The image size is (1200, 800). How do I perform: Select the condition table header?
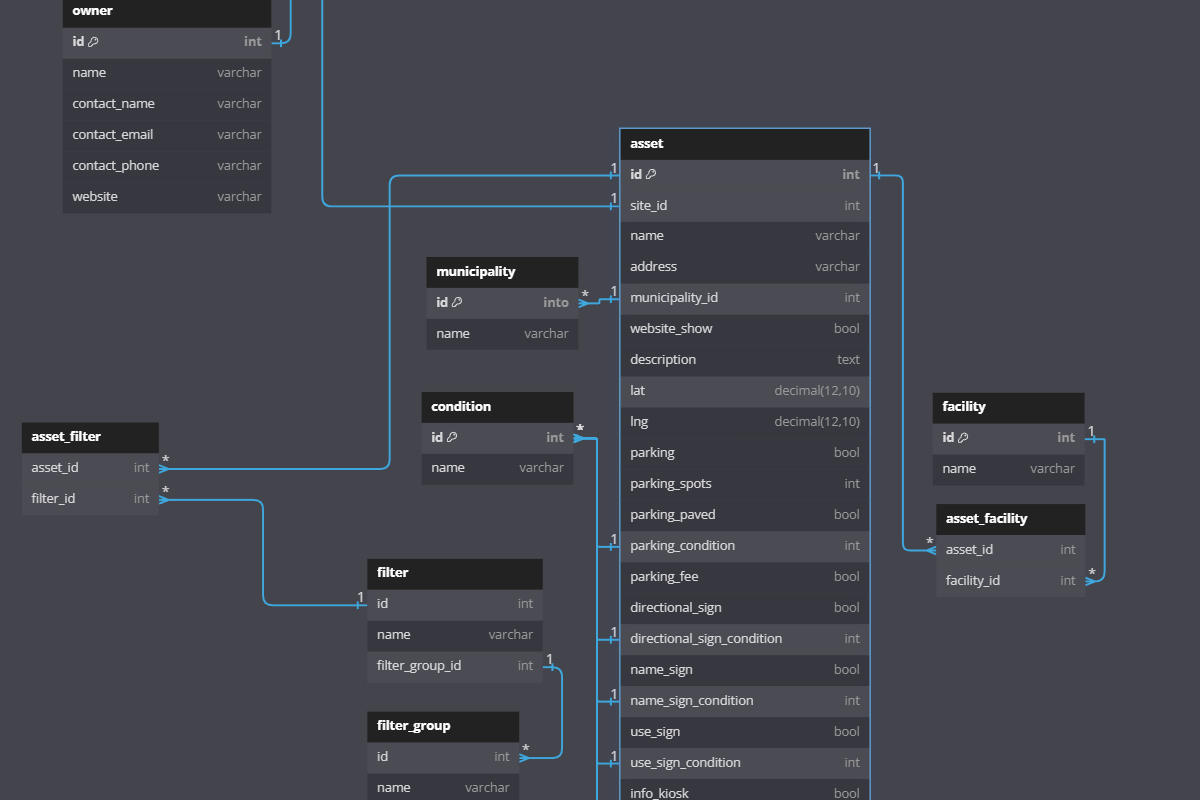[x=497, y=407]
